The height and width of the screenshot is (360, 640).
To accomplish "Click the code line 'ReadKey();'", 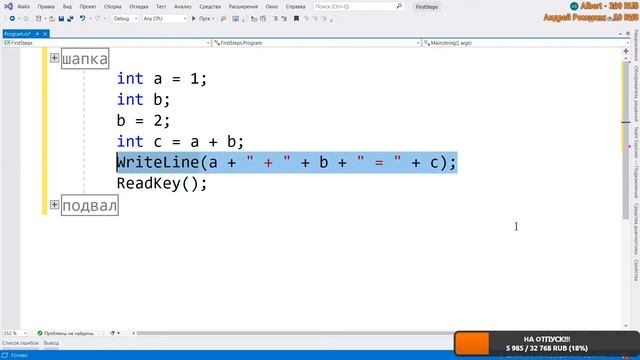I will (162, 183).
